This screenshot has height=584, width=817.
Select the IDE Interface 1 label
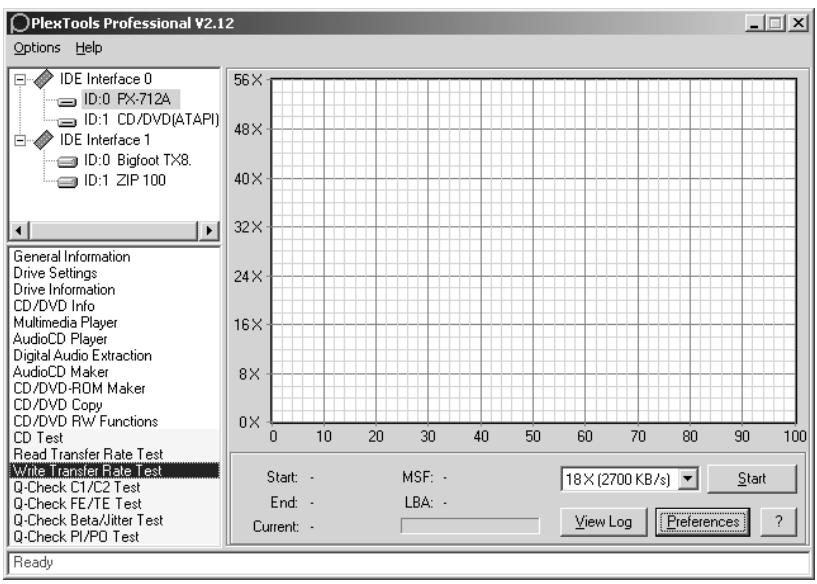click(105, 140)
